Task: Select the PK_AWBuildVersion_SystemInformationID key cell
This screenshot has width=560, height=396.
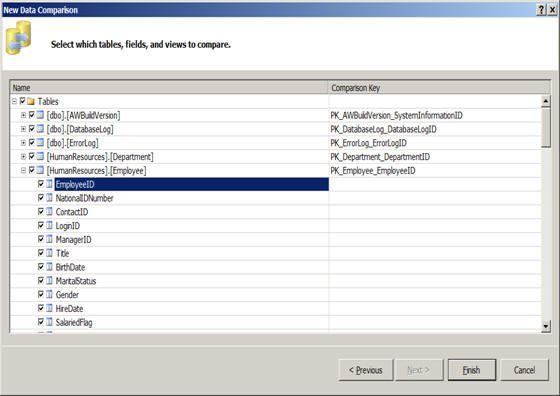Action: pos(435,115)
